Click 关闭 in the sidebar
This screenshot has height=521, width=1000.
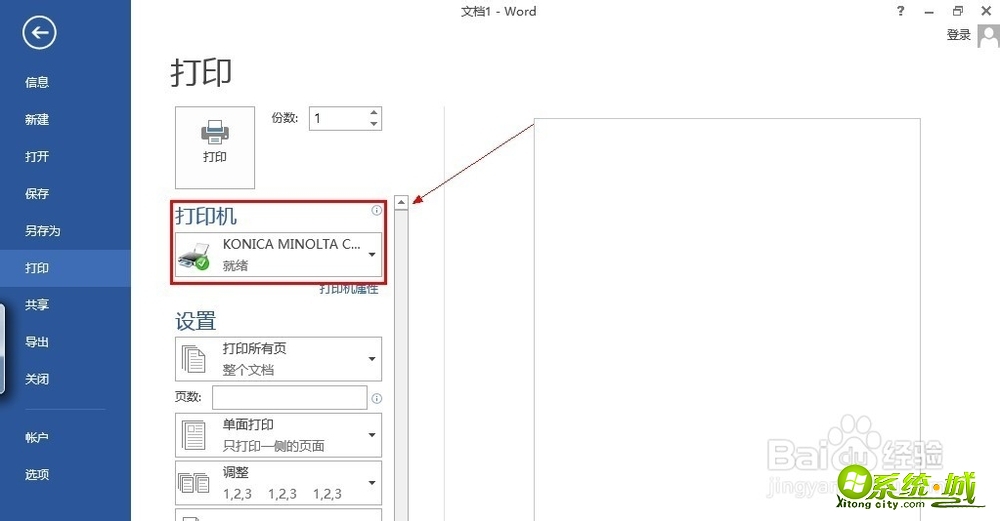click(x=37, y=379)
